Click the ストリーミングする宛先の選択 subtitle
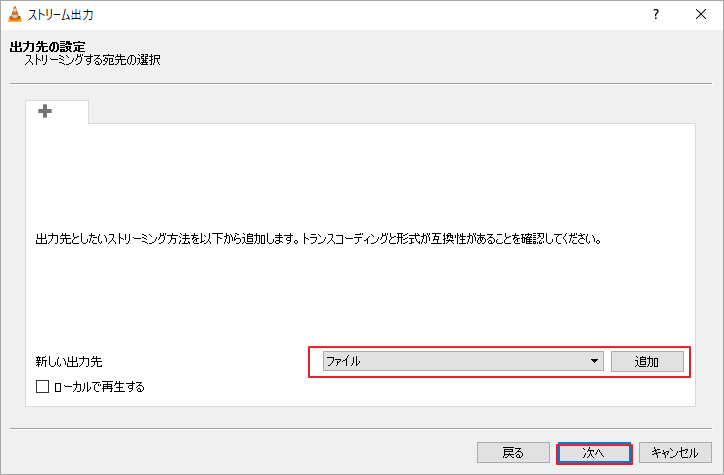The width and height of the screenshot is (724, 475). (x=92, y=60)
